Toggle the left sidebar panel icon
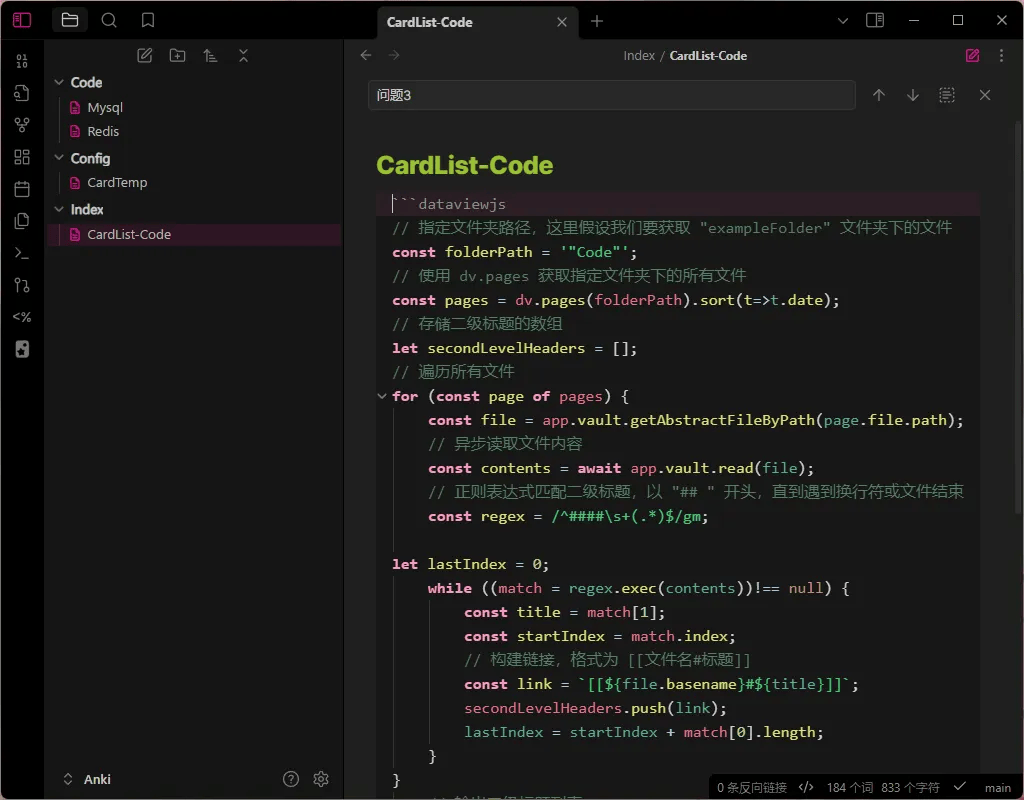 [22, 20]
